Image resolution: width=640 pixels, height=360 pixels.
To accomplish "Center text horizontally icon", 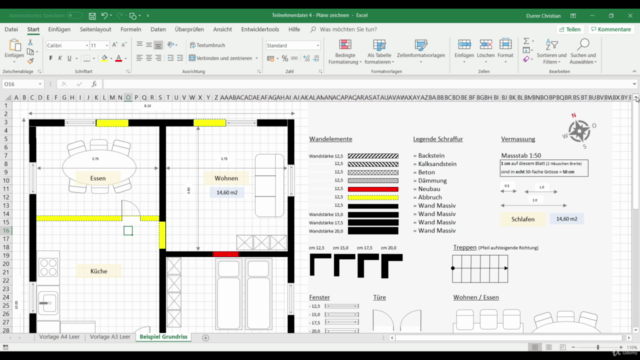I will pos(149,58).
